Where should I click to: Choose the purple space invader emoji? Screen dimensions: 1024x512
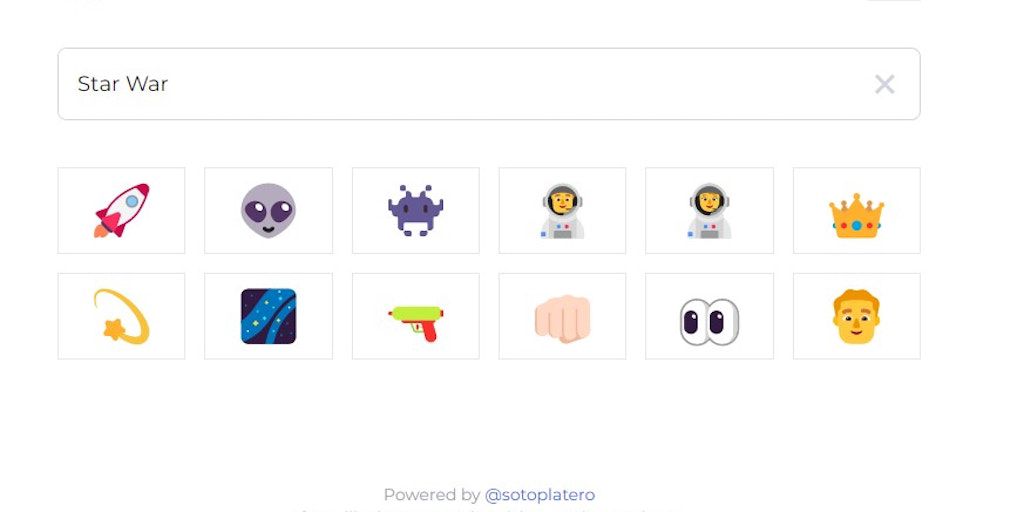click(x=415, y=210)
